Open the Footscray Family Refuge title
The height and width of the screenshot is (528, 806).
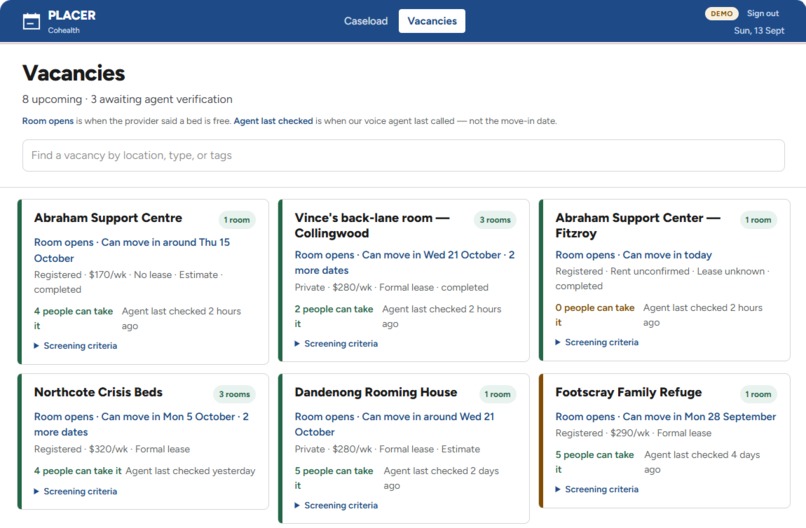point(628,392)
